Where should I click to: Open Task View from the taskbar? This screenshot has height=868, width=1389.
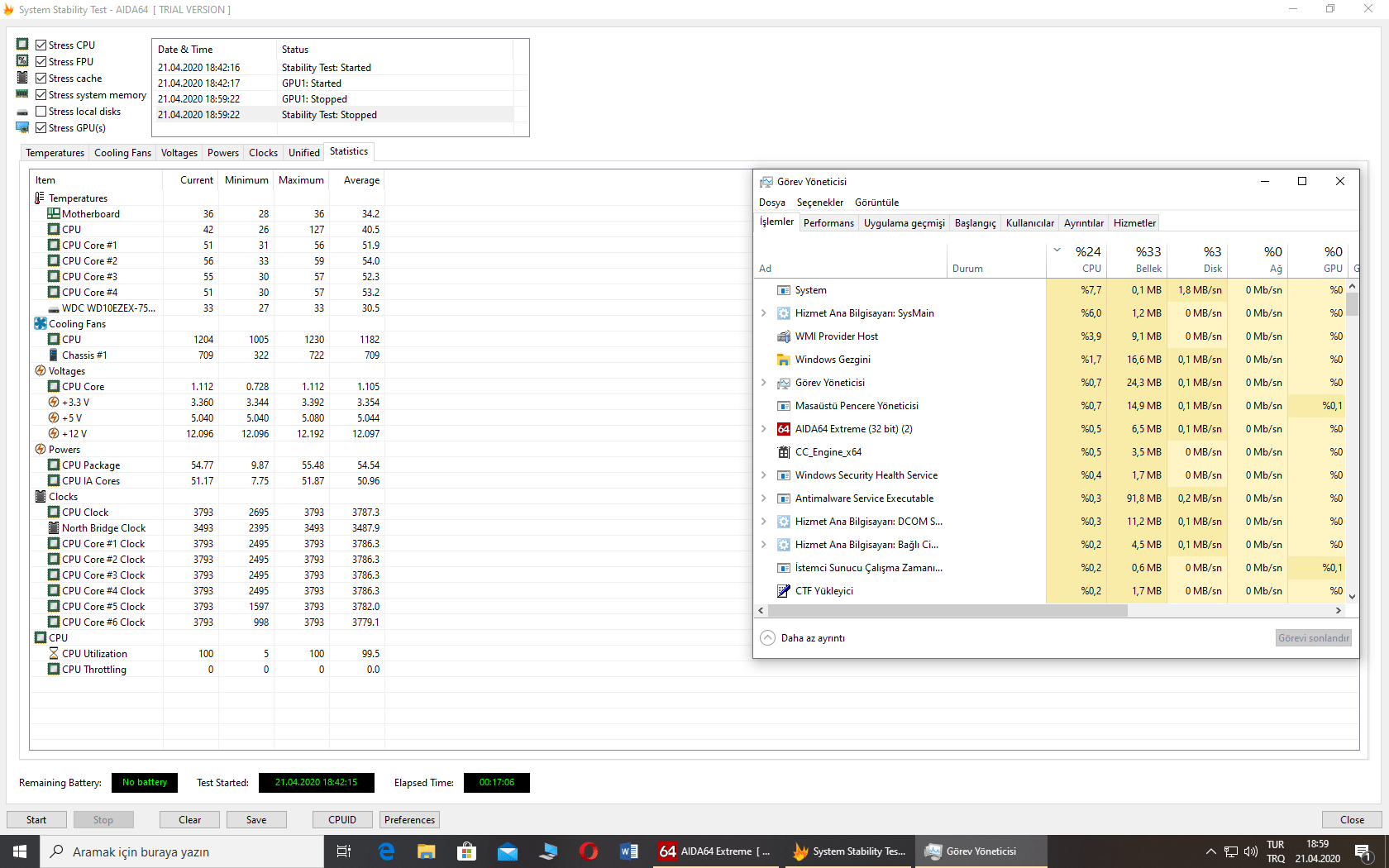344,851
